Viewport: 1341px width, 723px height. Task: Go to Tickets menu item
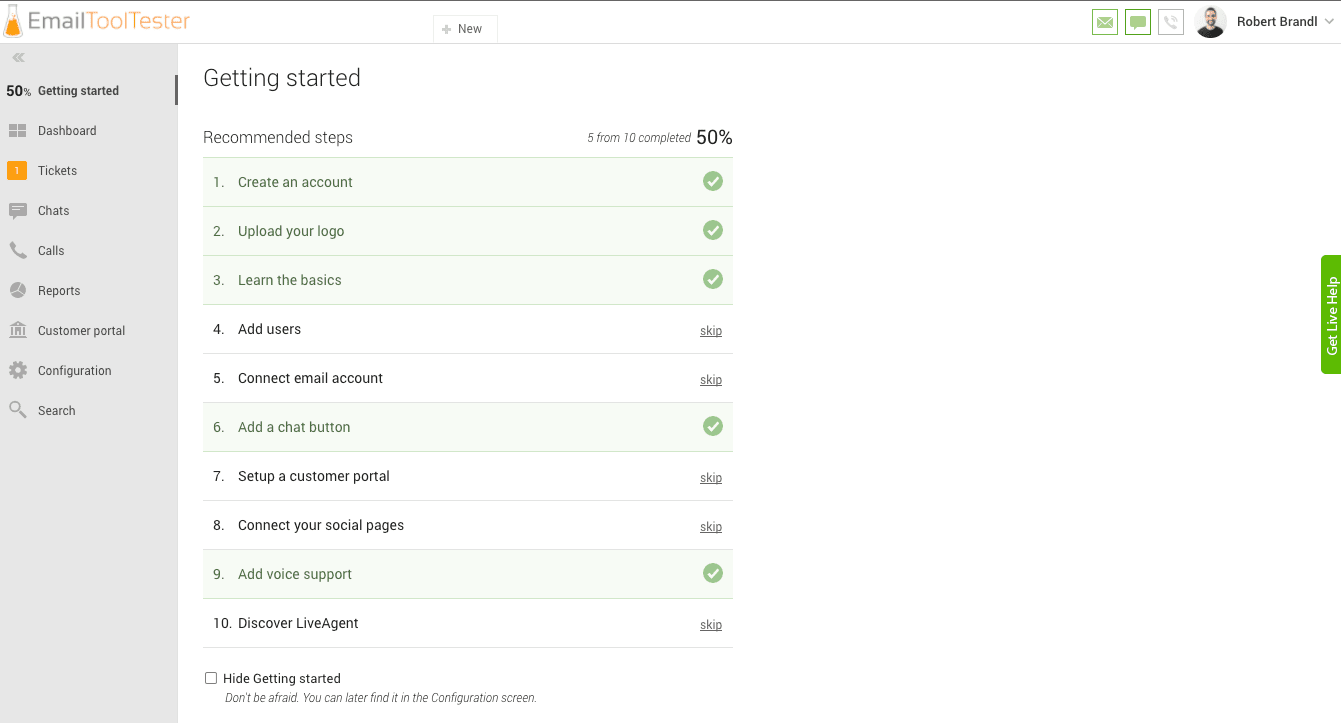(x=57, y=171)
